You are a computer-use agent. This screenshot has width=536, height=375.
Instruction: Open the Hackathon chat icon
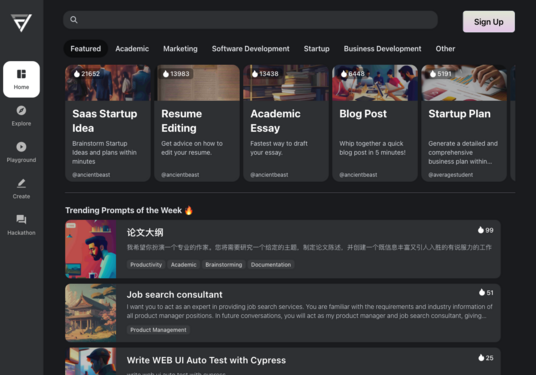click(x=21, y=219)
